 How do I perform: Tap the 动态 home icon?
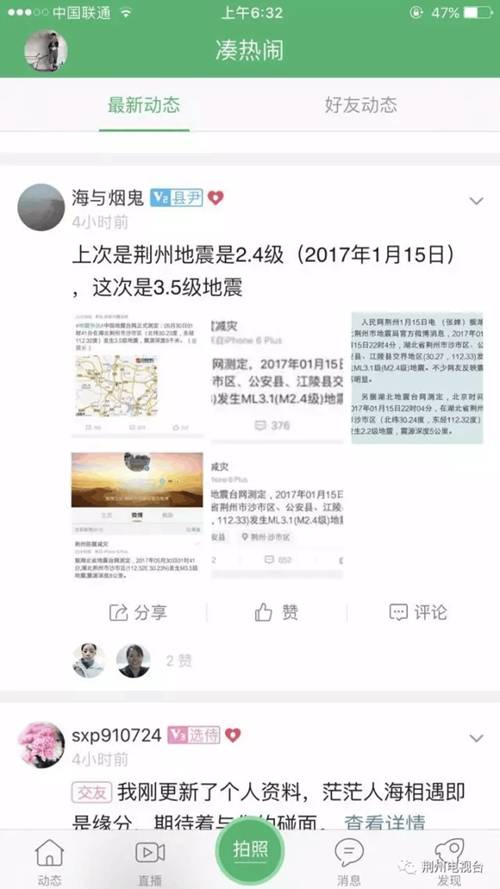[50, 853]
